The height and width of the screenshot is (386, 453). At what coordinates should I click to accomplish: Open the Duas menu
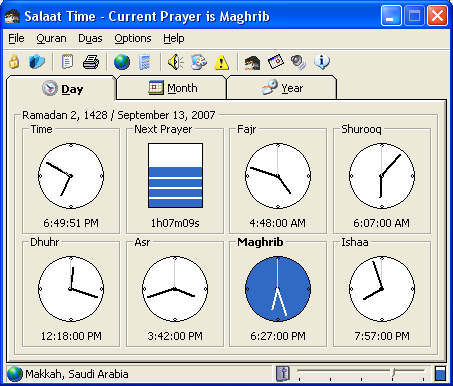[x=90, y=39]
